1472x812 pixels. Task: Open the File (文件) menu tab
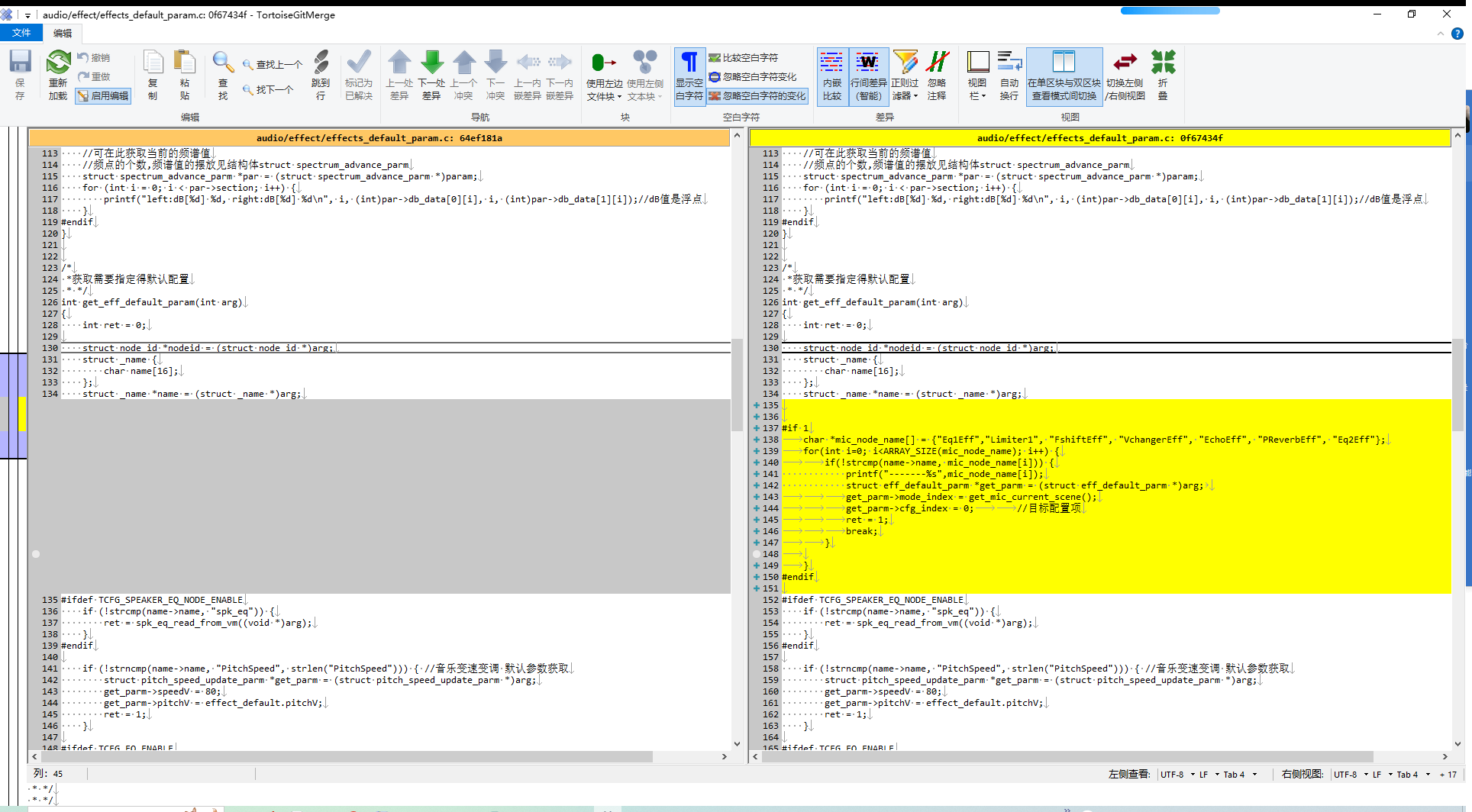click(x=21, y=33)
